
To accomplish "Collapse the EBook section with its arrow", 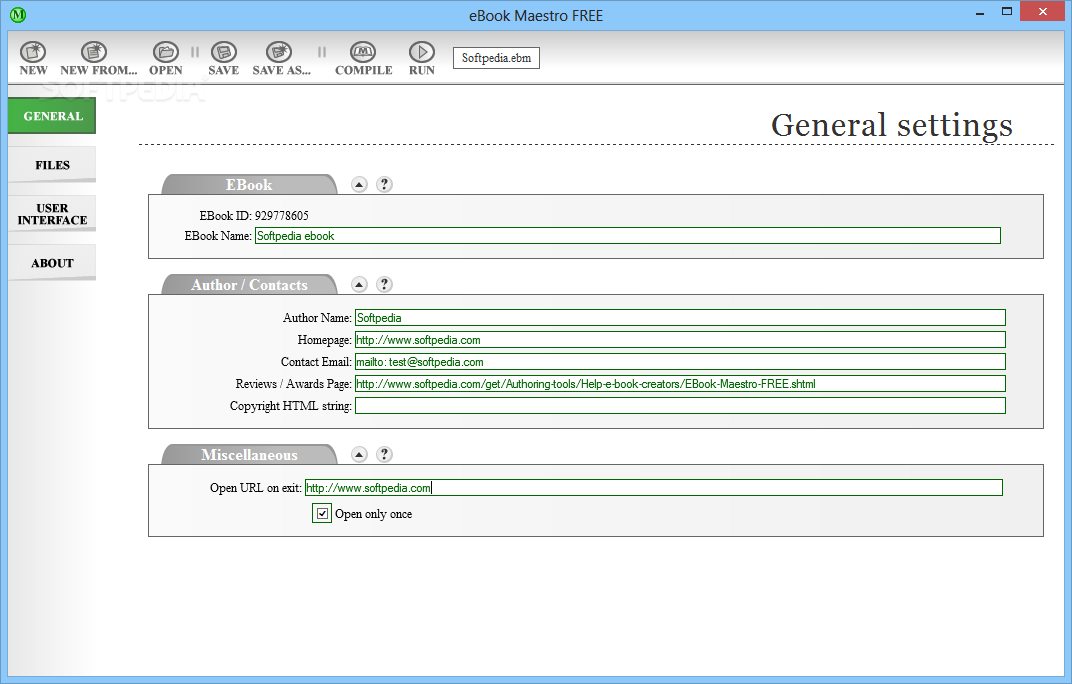I will click(x=359, y=184).
